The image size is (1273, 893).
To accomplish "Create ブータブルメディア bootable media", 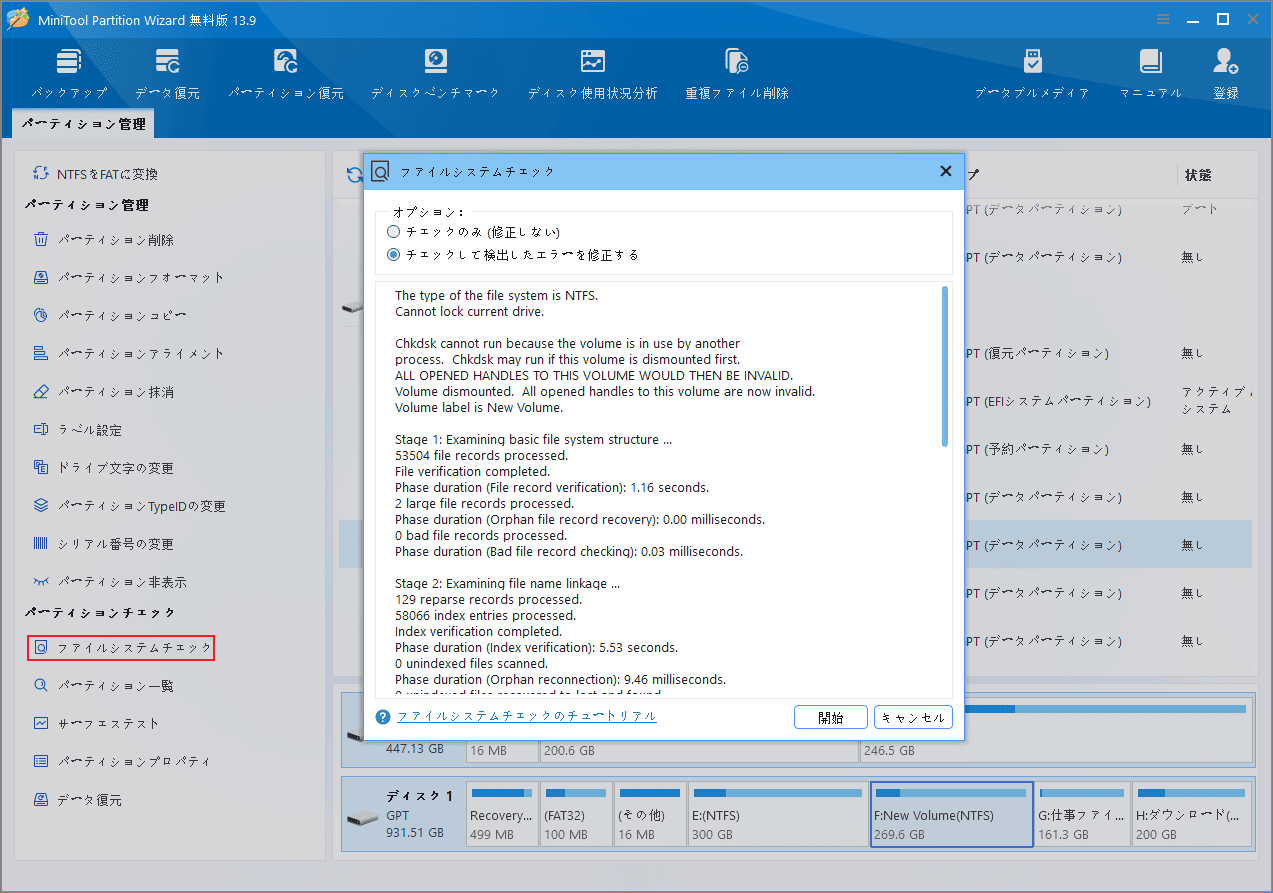I will point(1032,74).
